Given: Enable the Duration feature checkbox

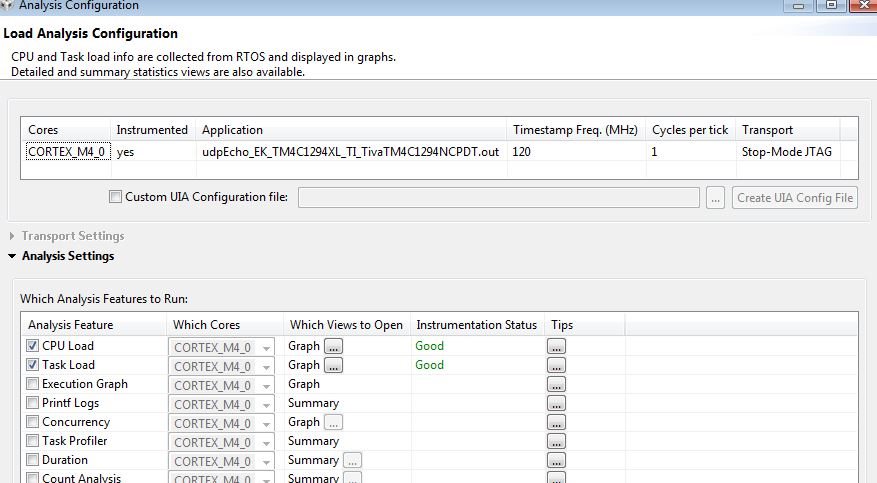Looking at the screenshot, I should pyautogui.click(x=32, y=460).
